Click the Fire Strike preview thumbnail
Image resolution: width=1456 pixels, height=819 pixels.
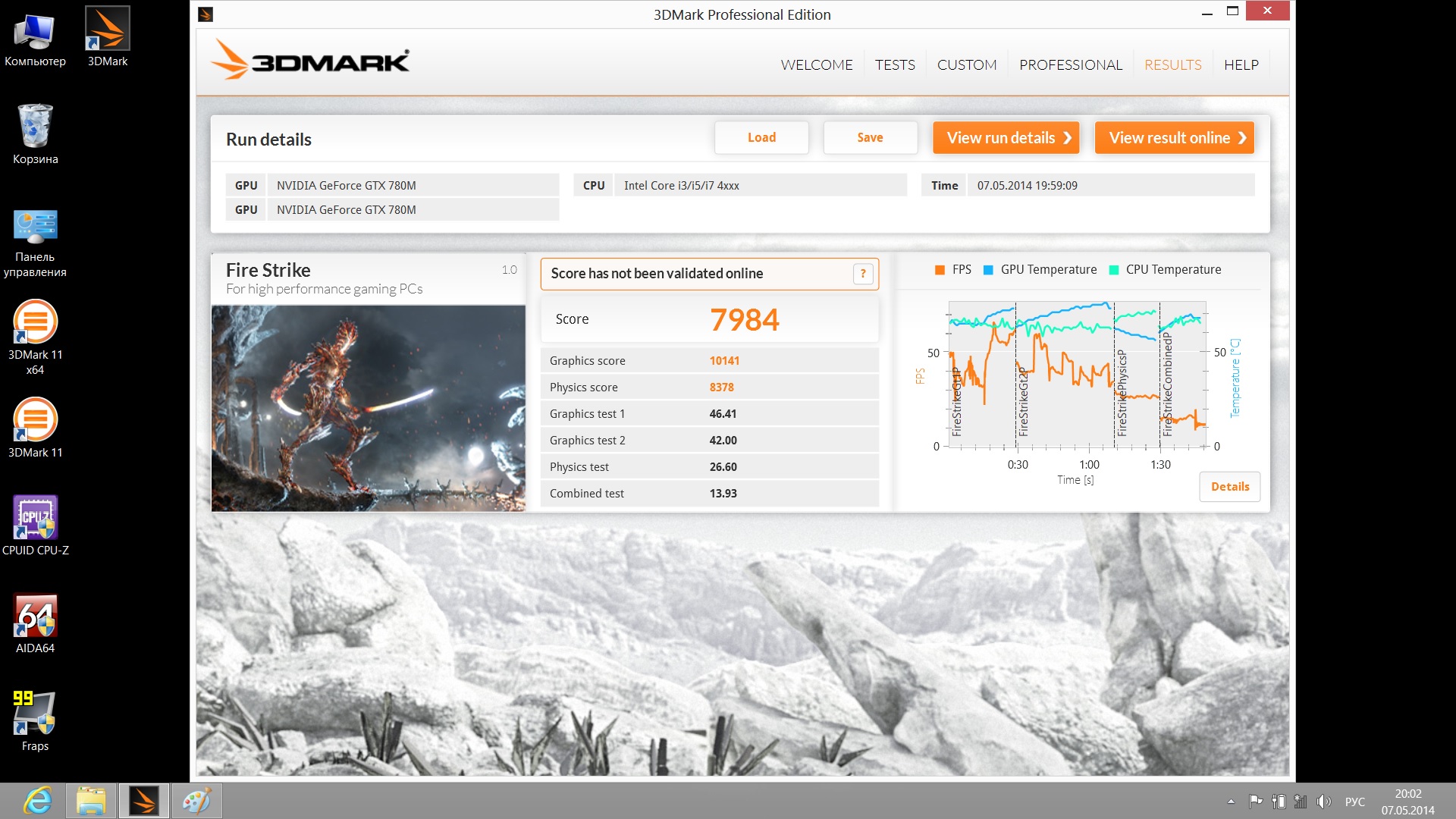click(x=368, y=408)
